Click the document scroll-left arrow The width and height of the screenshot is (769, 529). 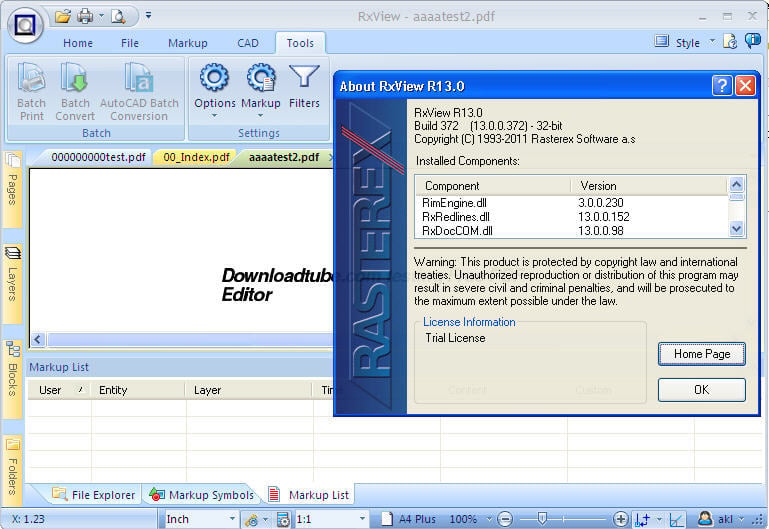coord(38,339)
